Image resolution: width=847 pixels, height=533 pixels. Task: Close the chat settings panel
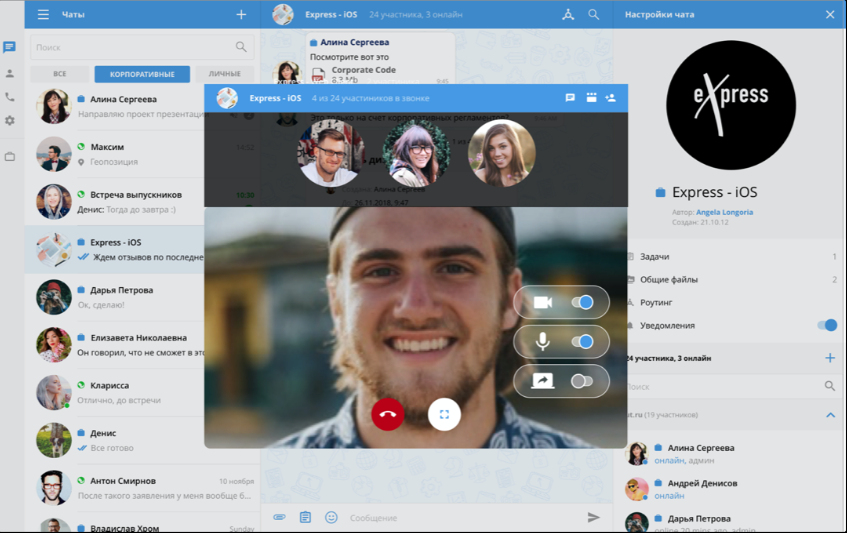[x=830, y=15]
